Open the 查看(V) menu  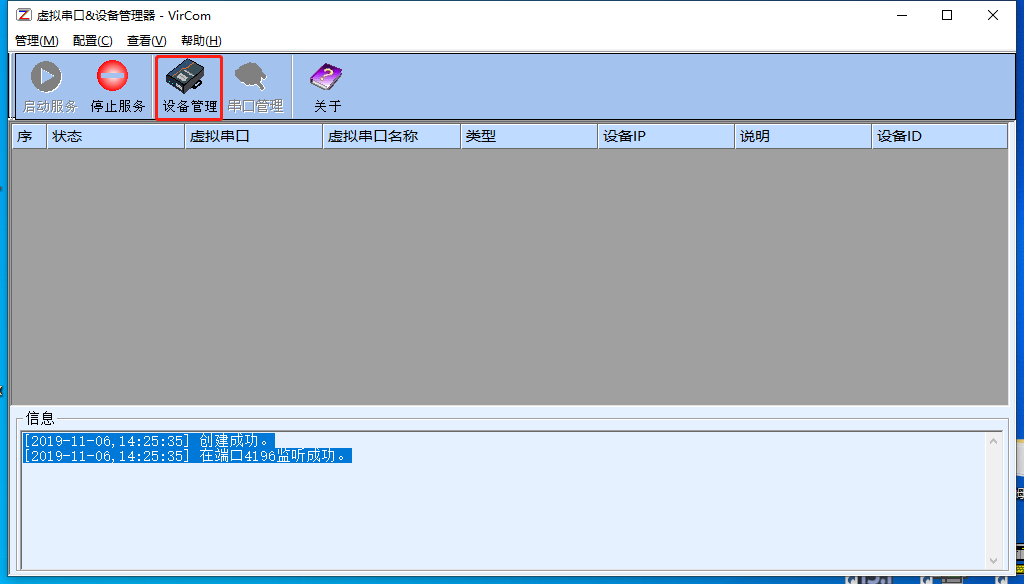[x=144, y=40]
